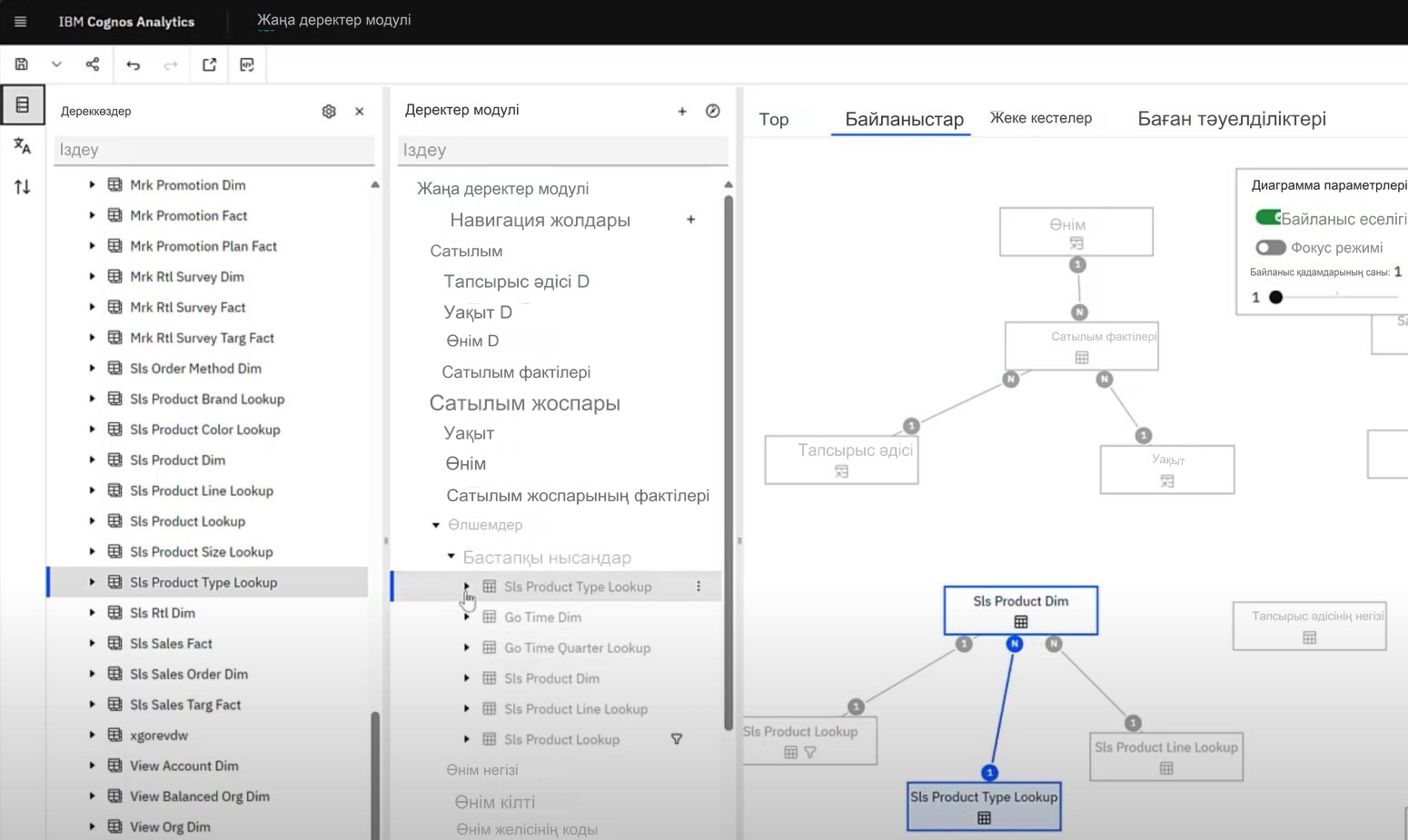Collapse the Өлшемдер folder
The image size is (1408, 840).
pyautogui.click(x=436, y=525)
